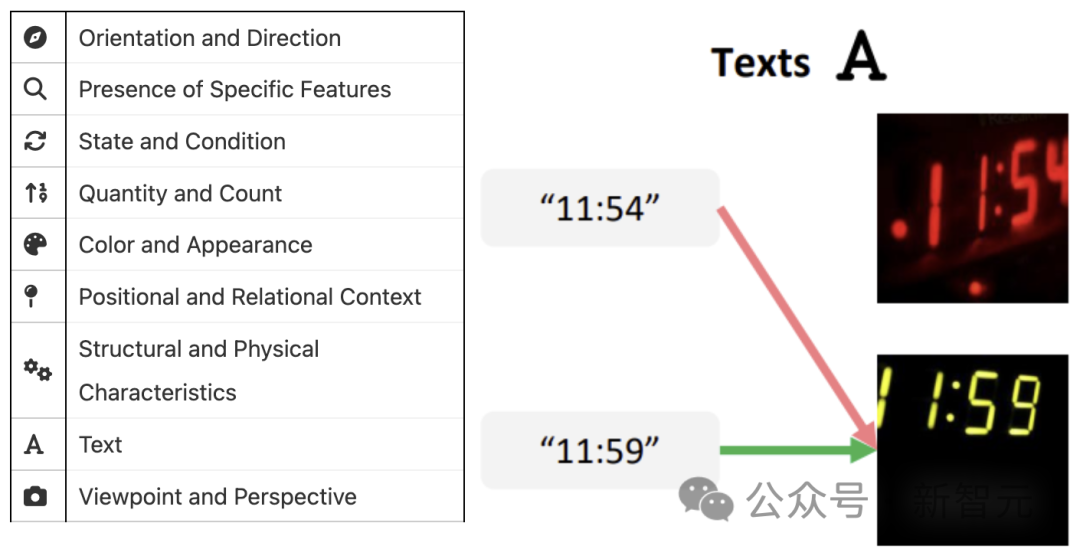
Task: Click the refresh arrows State and Condition icon
Action: pos(36,142)
